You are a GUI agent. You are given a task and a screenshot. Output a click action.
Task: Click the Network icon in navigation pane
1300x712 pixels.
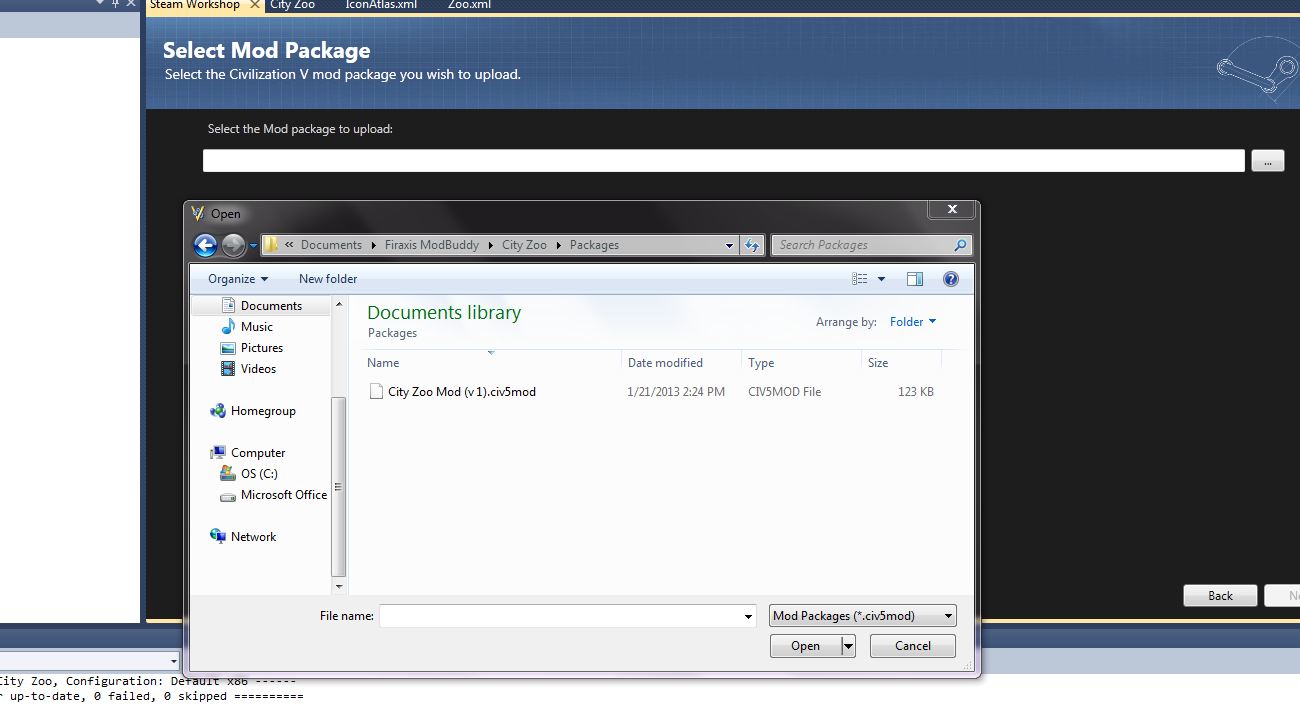tap(218, 537)
